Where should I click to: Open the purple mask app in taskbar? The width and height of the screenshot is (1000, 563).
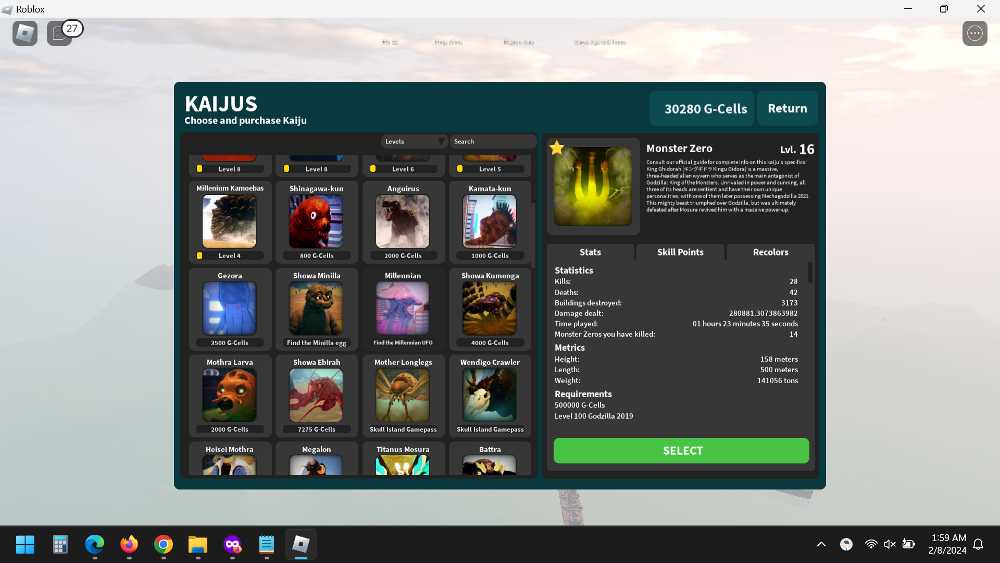[x=232, y=545]
